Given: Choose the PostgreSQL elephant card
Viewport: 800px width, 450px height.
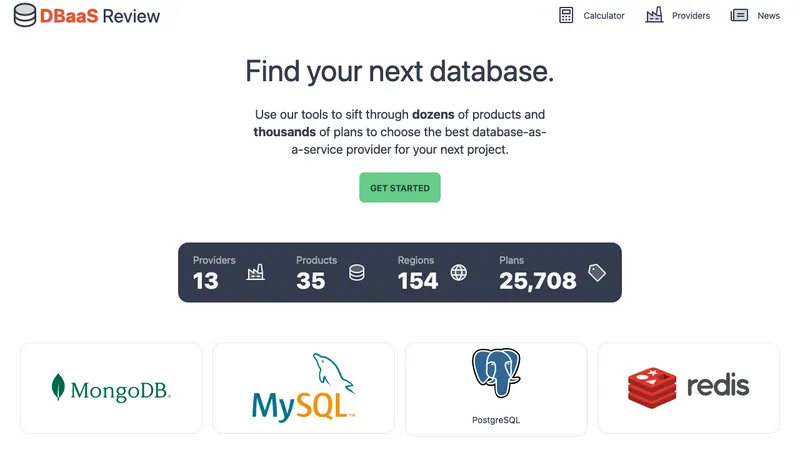Looking at the screenshot, I should point(496,388).
